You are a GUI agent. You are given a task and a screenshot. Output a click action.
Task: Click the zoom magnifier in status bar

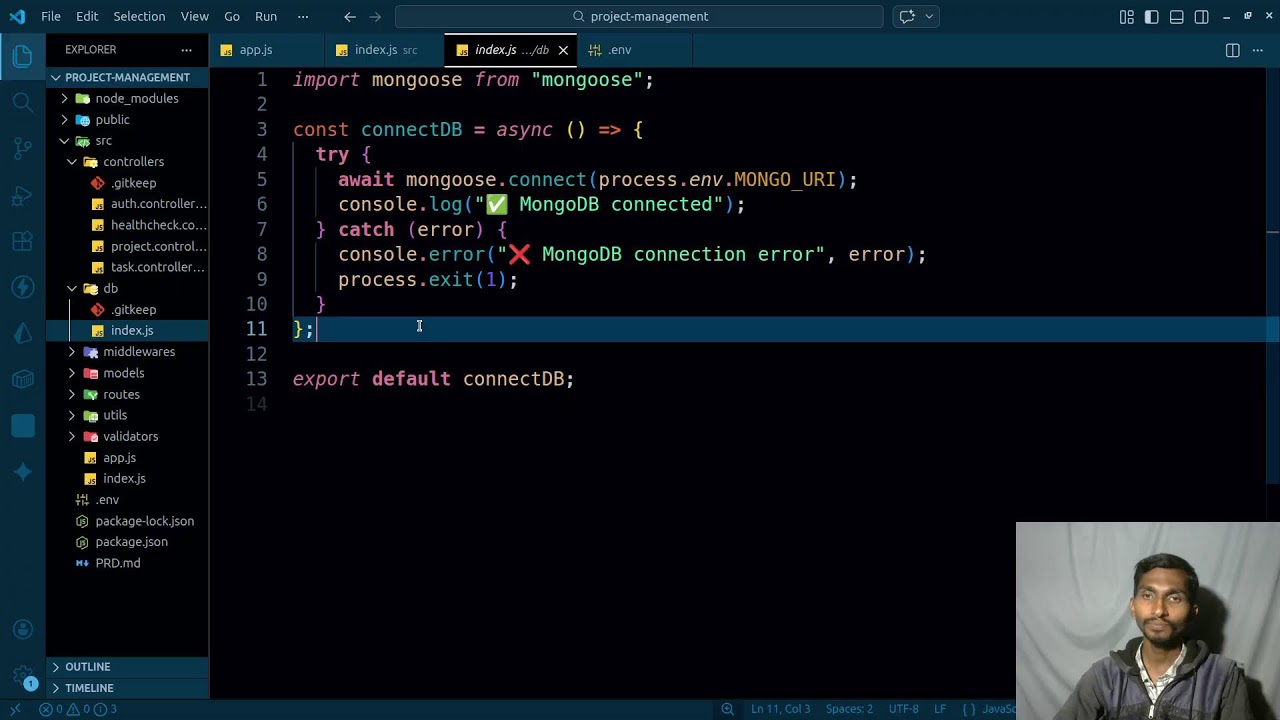(728, 709)
